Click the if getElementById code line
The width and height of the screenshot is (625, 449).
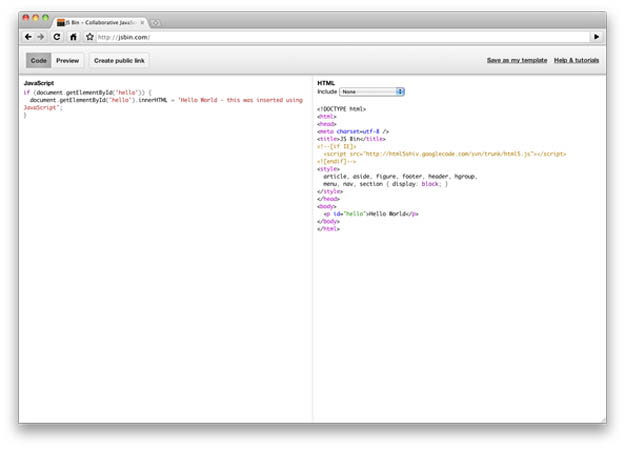[x=87, y=93]
